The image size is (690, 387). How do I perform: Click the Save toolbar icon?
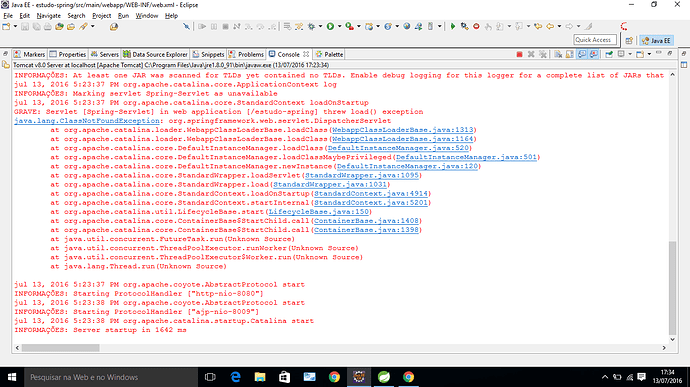pos(25,26)
